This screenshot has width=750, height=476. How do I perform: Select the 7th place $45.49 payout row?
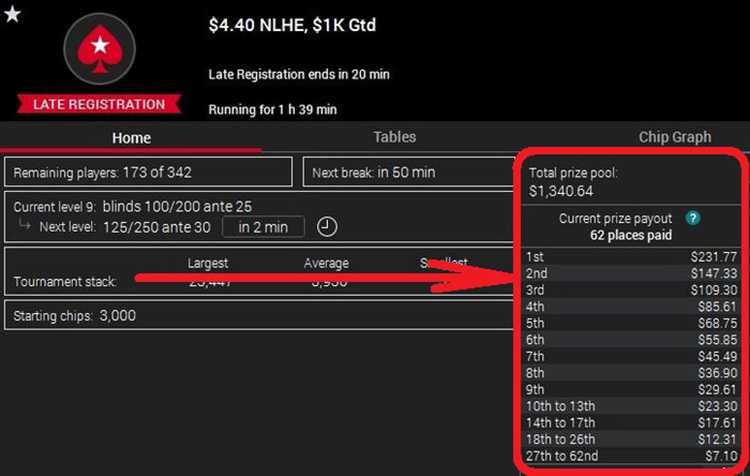pyautogui.click(x=631, y=356)
